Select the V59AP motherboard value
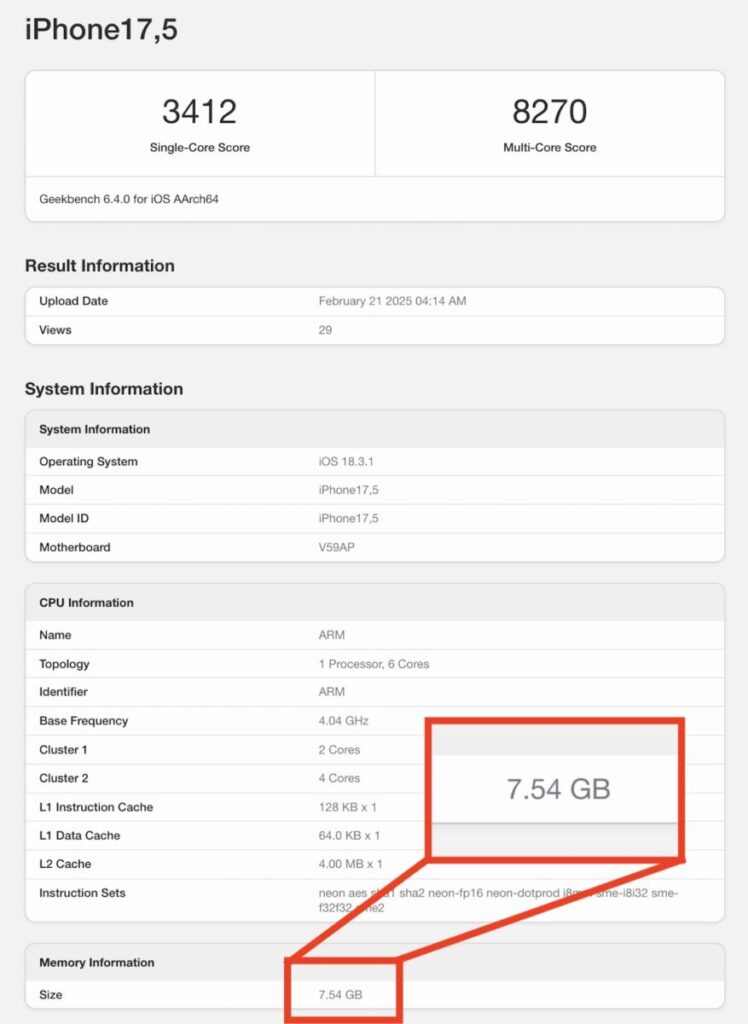 click(x=339, y=547)
